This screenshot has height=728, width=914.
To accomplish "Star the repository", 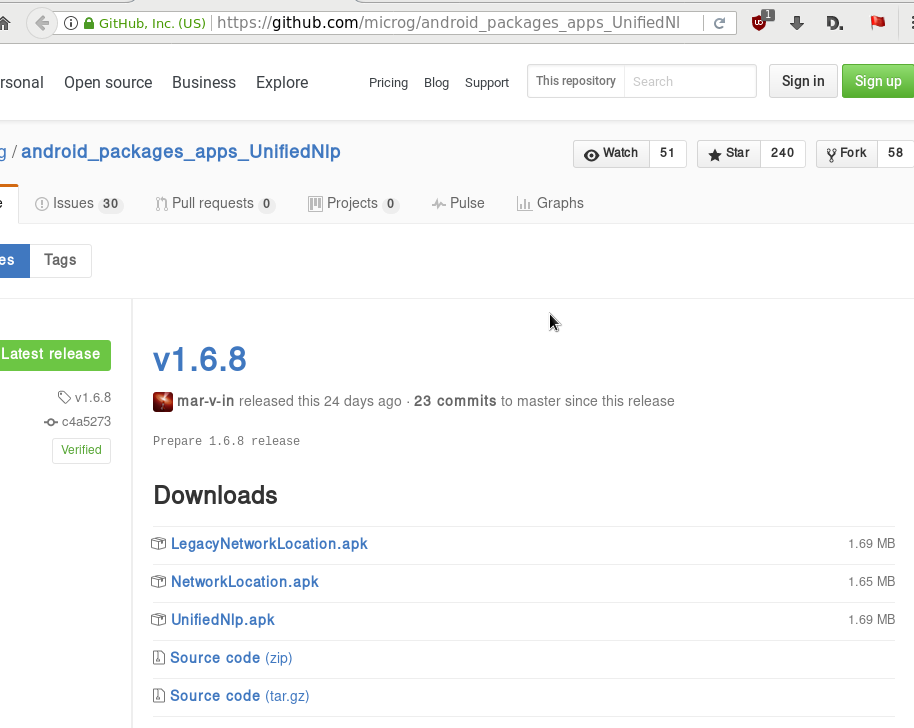I will point(728,153).
